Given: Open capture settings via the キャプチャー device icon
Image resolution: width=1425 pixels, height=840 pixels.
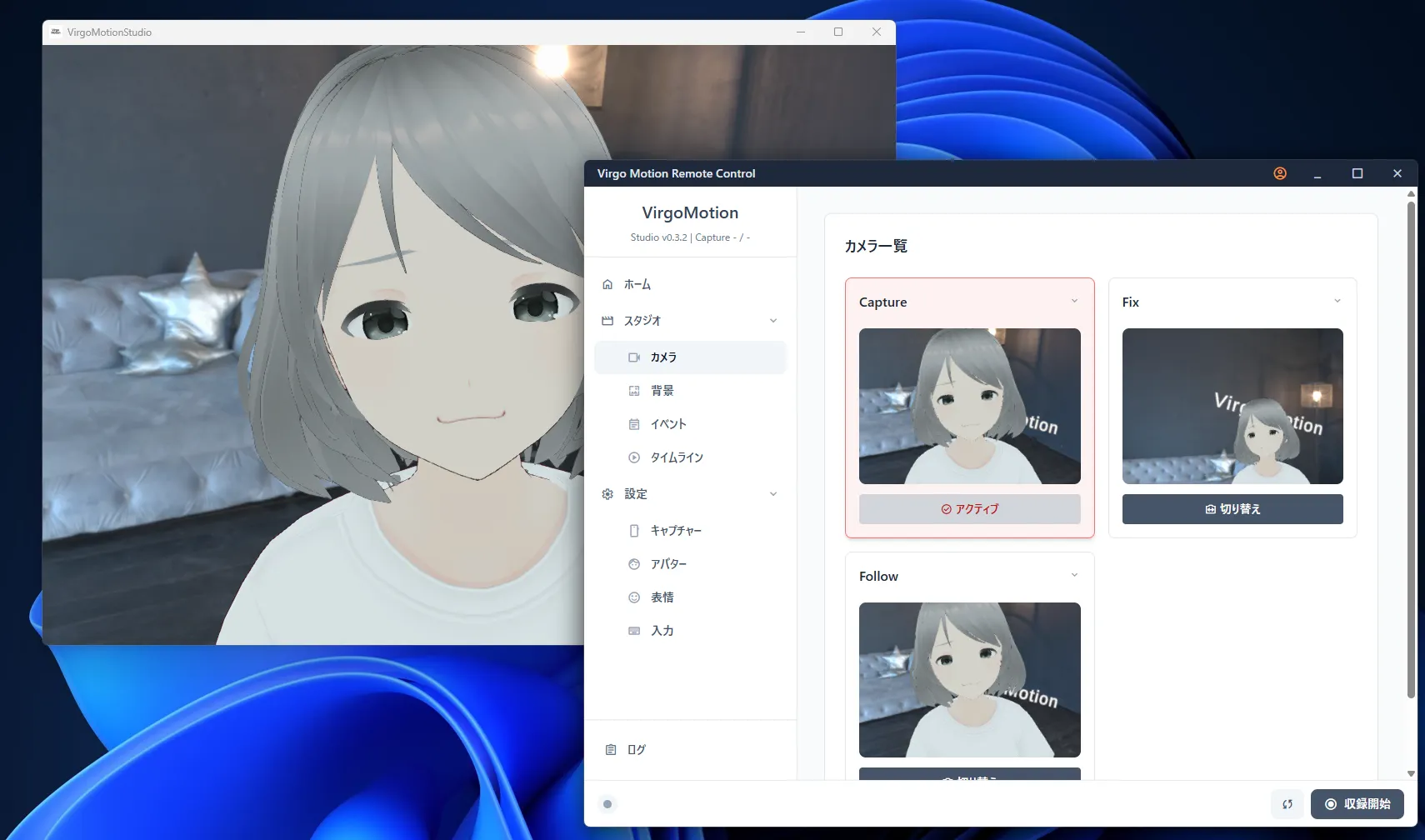Looking at the screenshot, I should (x=634, y=530).
